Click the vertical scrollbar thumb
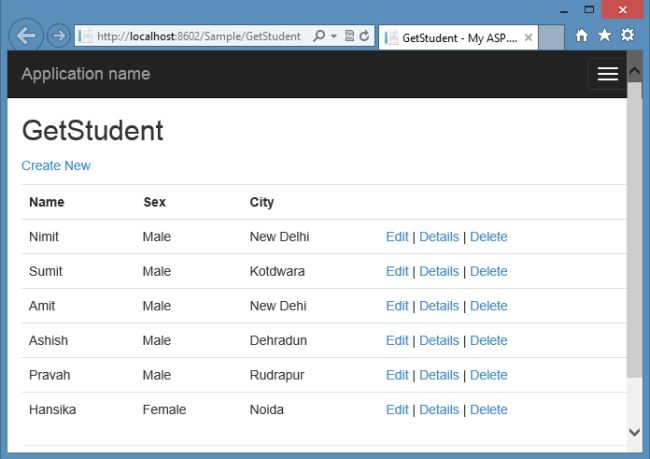Viewport: 650px width, 459px height. click(634, 229)
